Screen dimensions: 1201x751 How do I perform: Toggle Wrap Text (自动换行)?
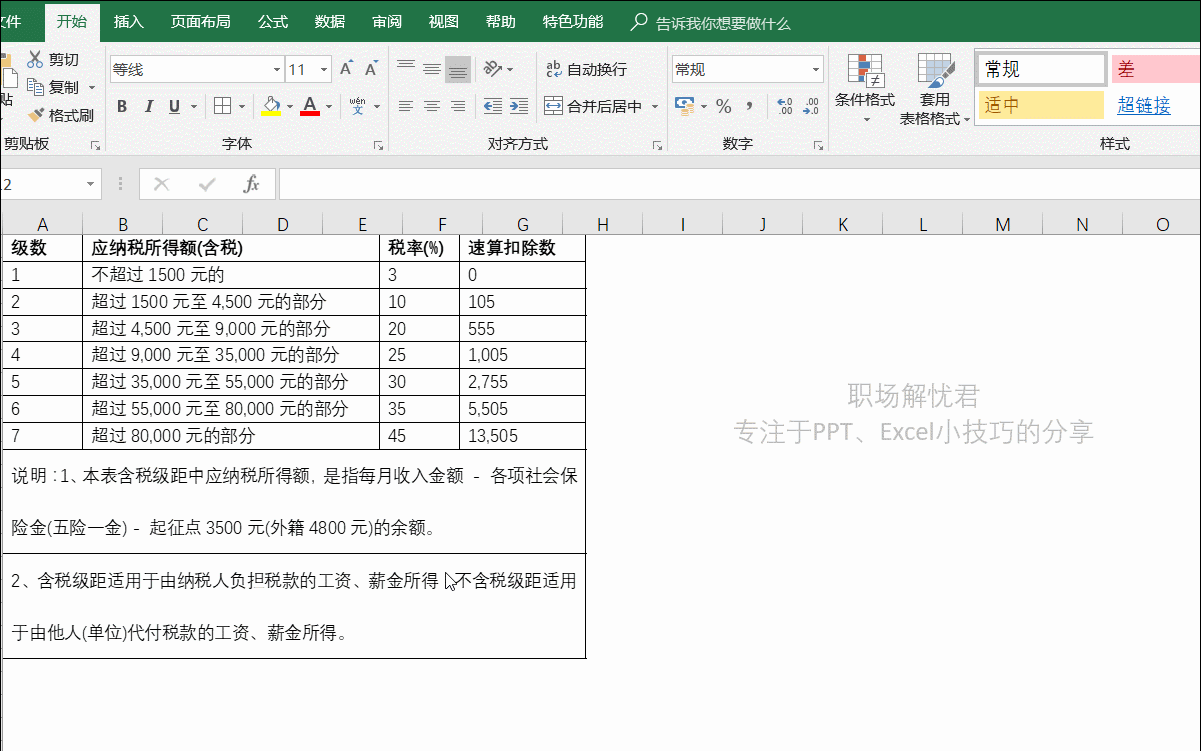586,69
